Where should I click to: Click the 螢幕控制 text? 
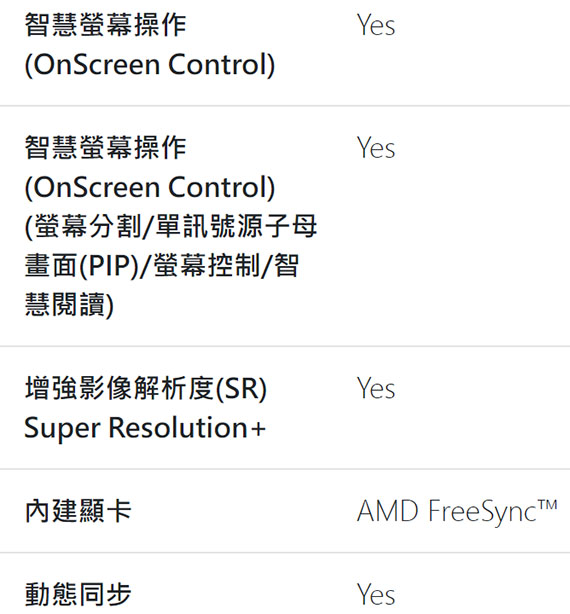click(207, 265)
